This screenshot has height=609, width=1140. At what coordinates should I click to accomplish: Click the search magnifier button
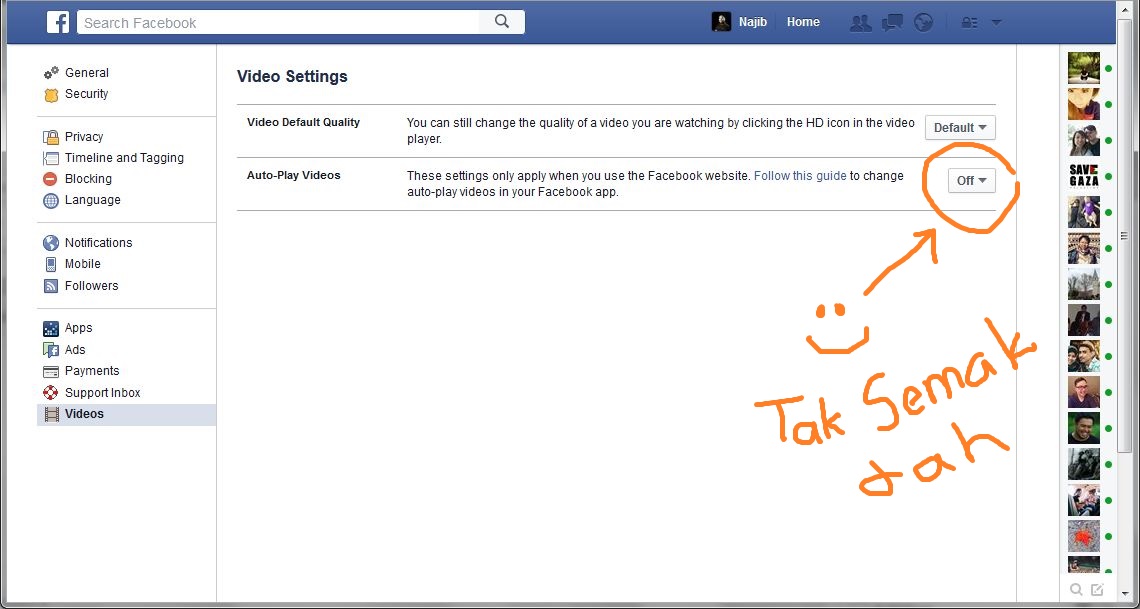coord(502,22)
